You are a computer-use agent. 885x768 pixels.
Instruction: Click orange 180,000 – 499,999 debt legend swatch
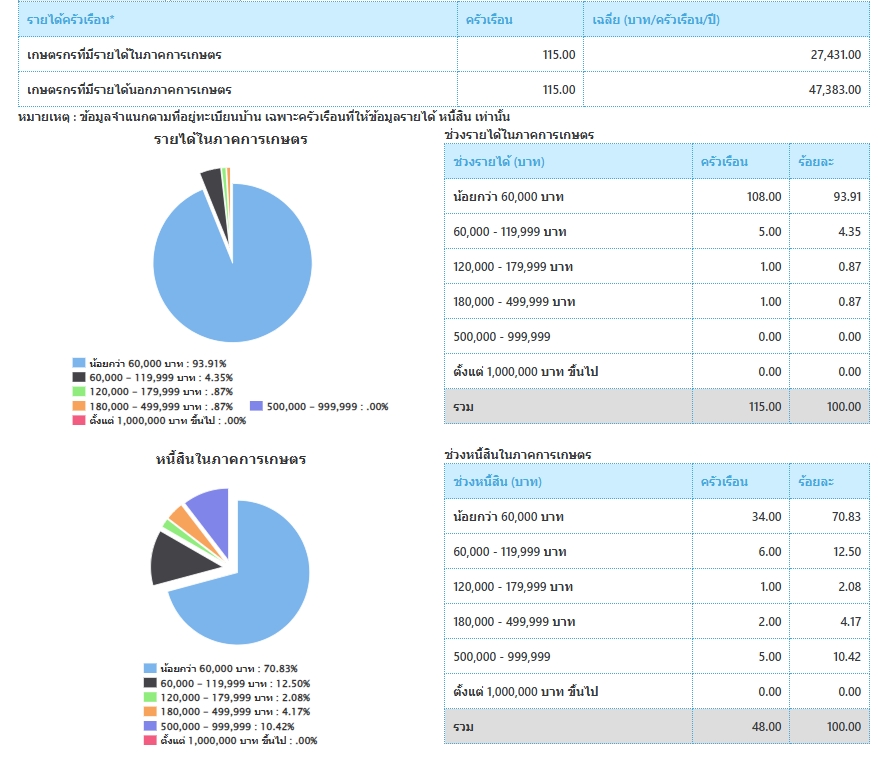(x=150, y=711)
